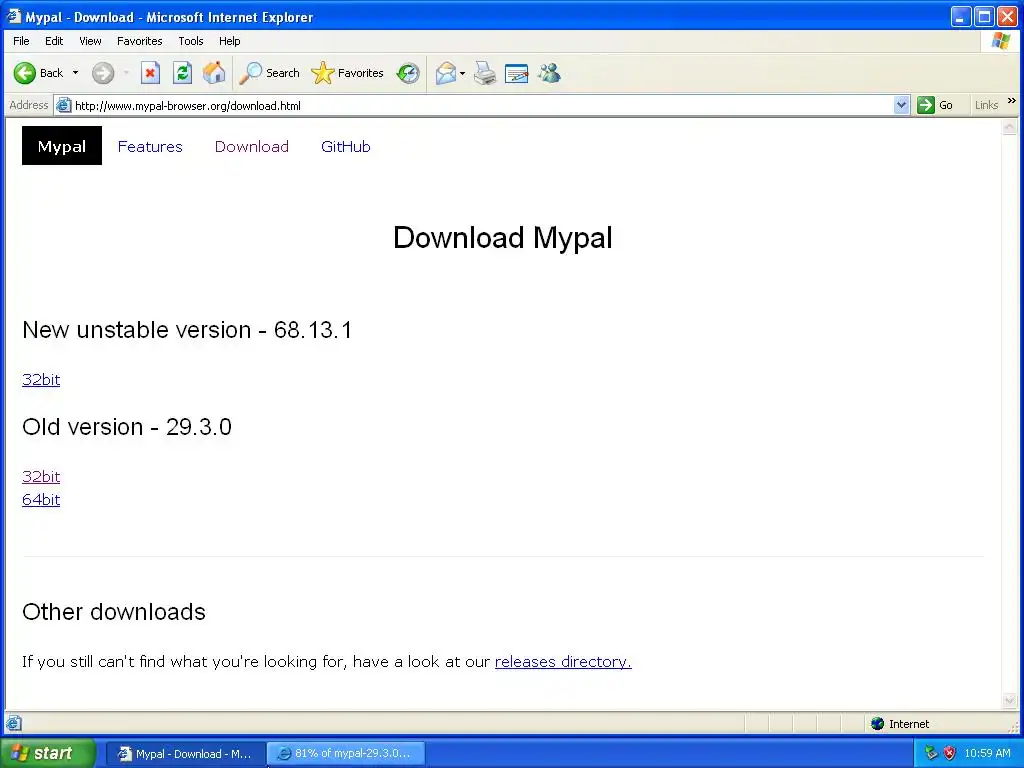The height and width of the screenshot is (768, 1024).
Task: Refresh the page with green arrows icon
Action: coord(182,73)
